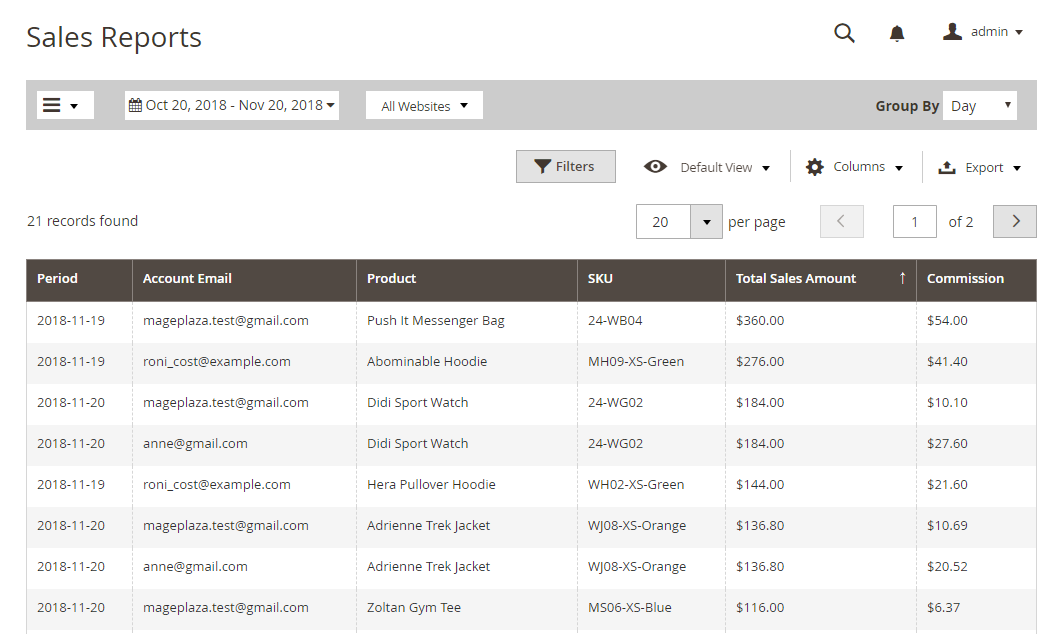Click the Export upload icon
This screenshot has width=1060, height=634.
click(x=947, y=168)
